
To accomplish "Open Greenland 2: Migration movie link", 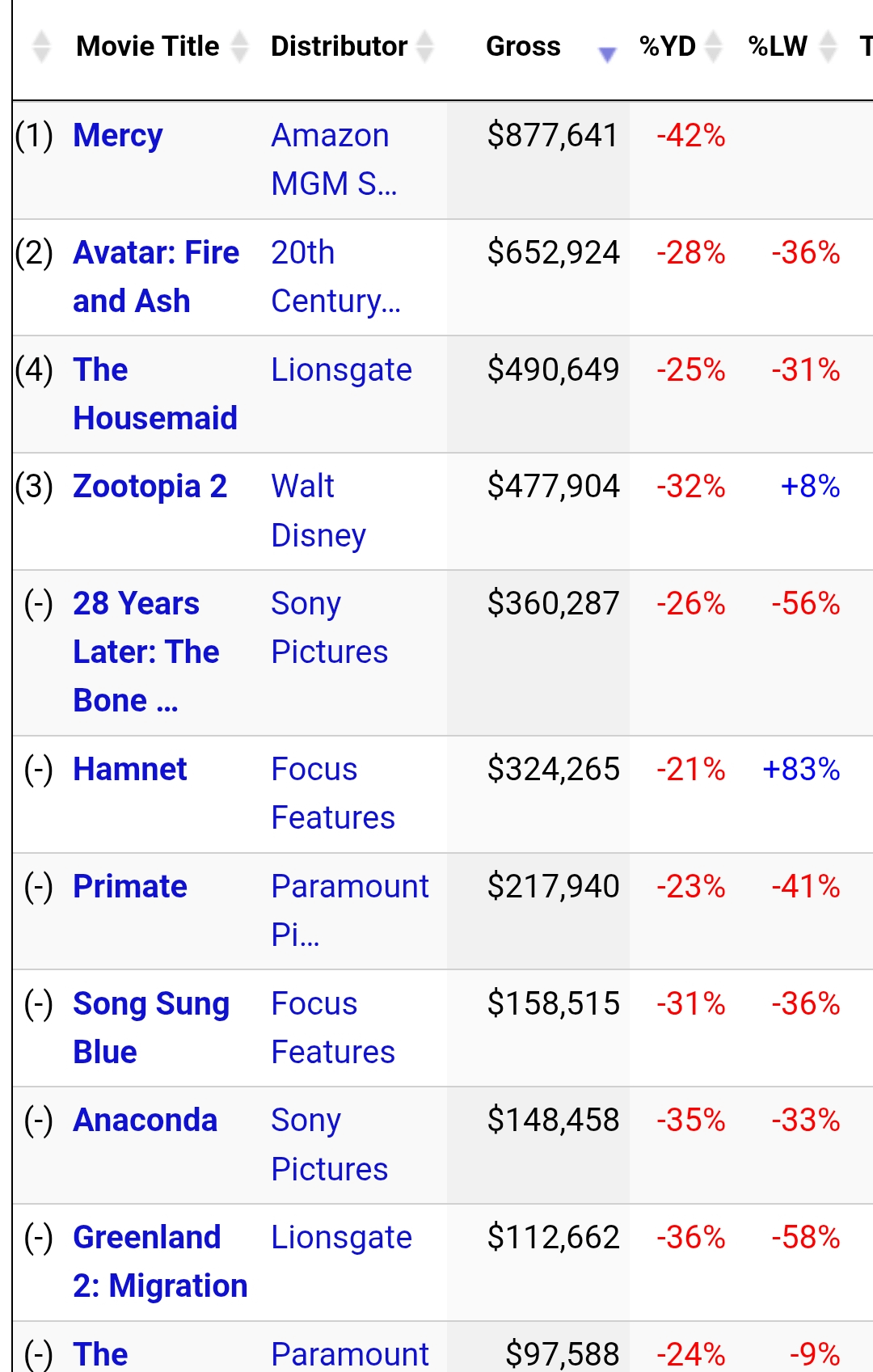I will click(160, 1261).
